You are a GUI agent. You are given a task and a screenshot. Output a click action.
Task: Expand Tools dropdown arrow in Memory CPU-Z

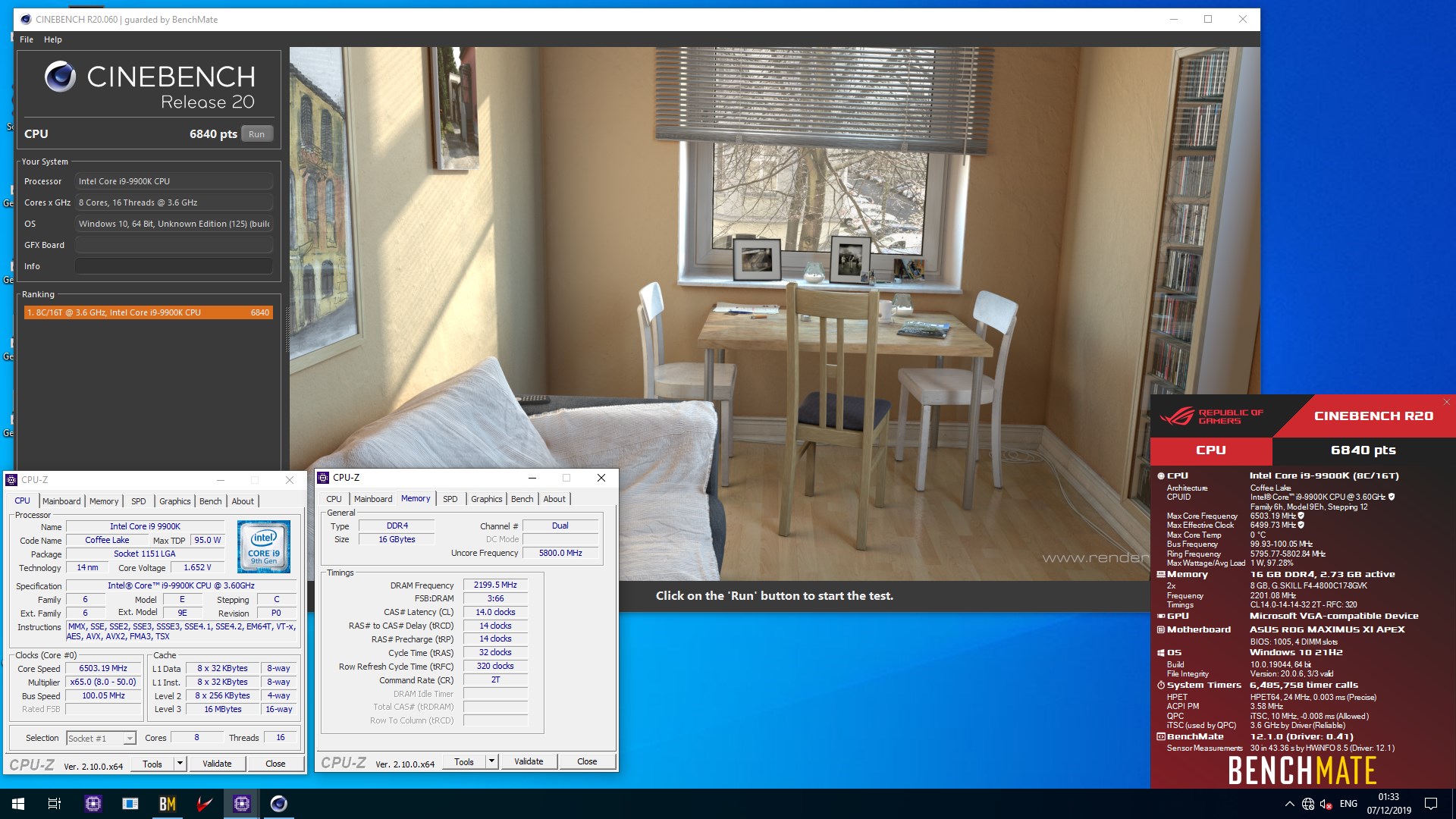pos(491,761)
